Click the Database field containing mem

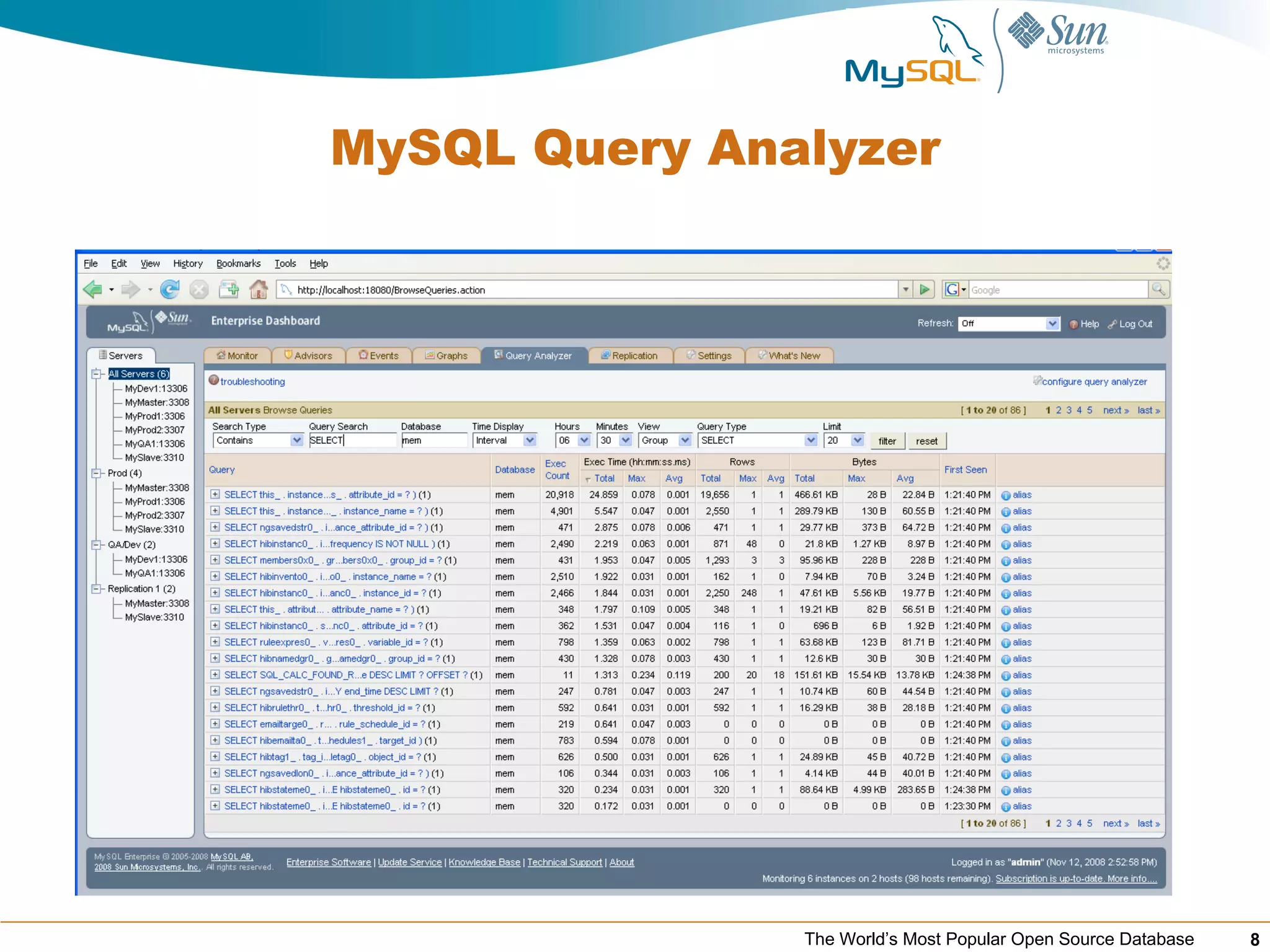coord(434,440)
